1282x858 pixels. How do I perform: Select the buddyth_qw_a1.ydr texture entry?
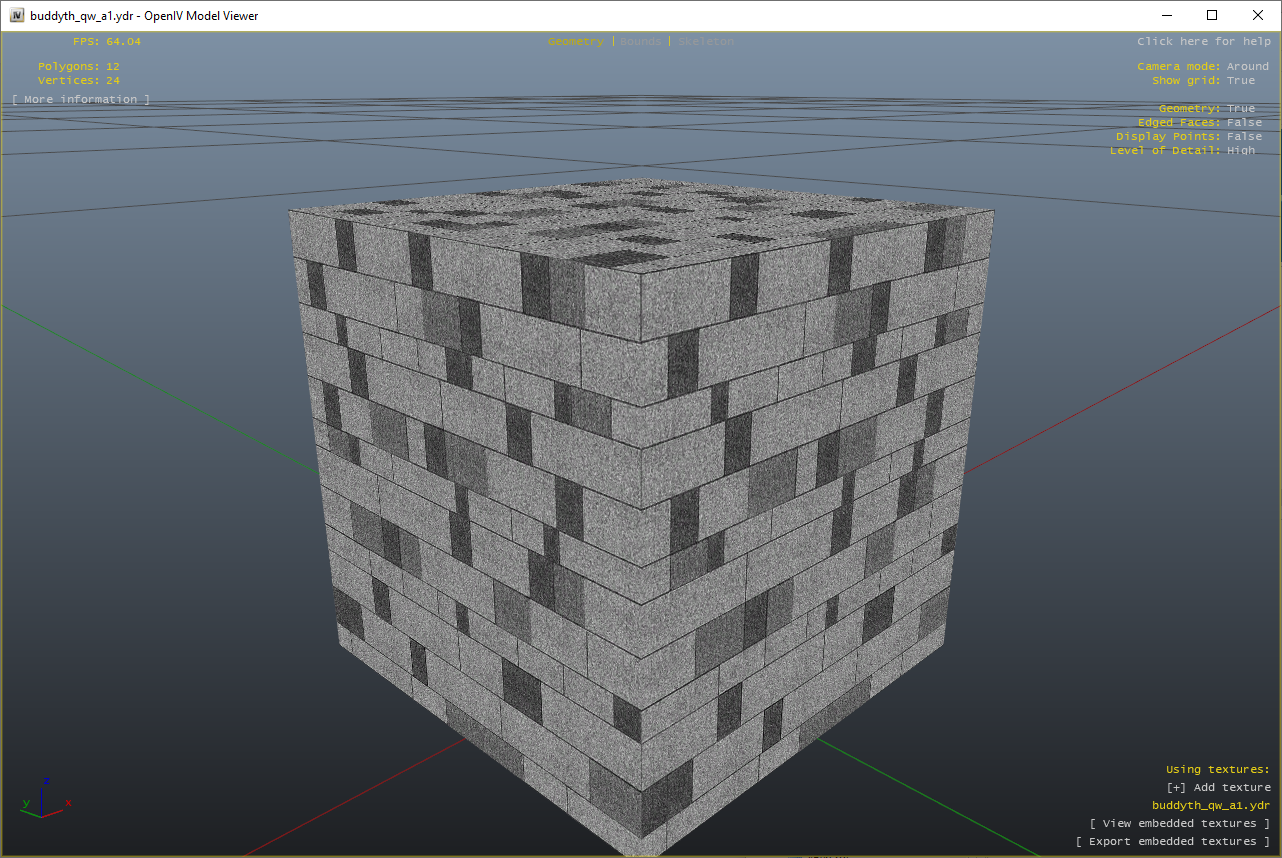(x=1211, y=806)
